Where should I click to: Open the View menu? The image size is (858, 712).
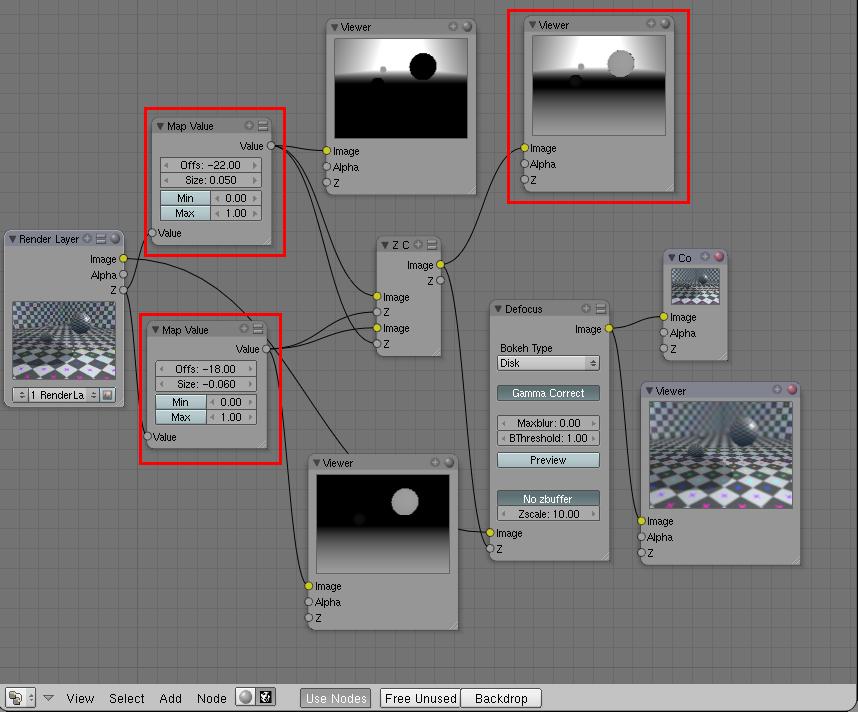(x=80, y=698)
